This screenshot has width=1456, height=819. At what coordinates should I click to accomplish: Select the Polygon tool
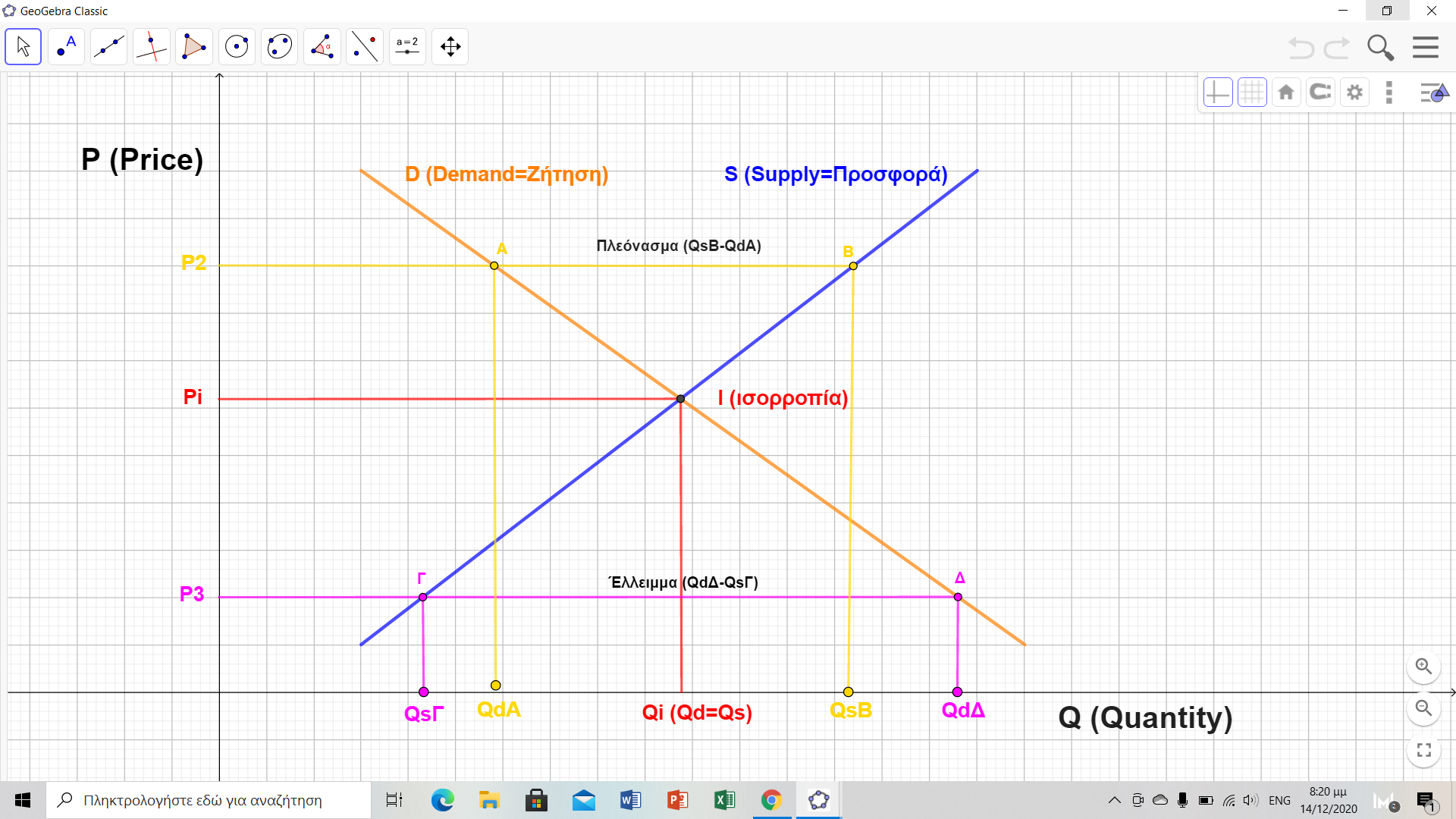pos(194,47)
